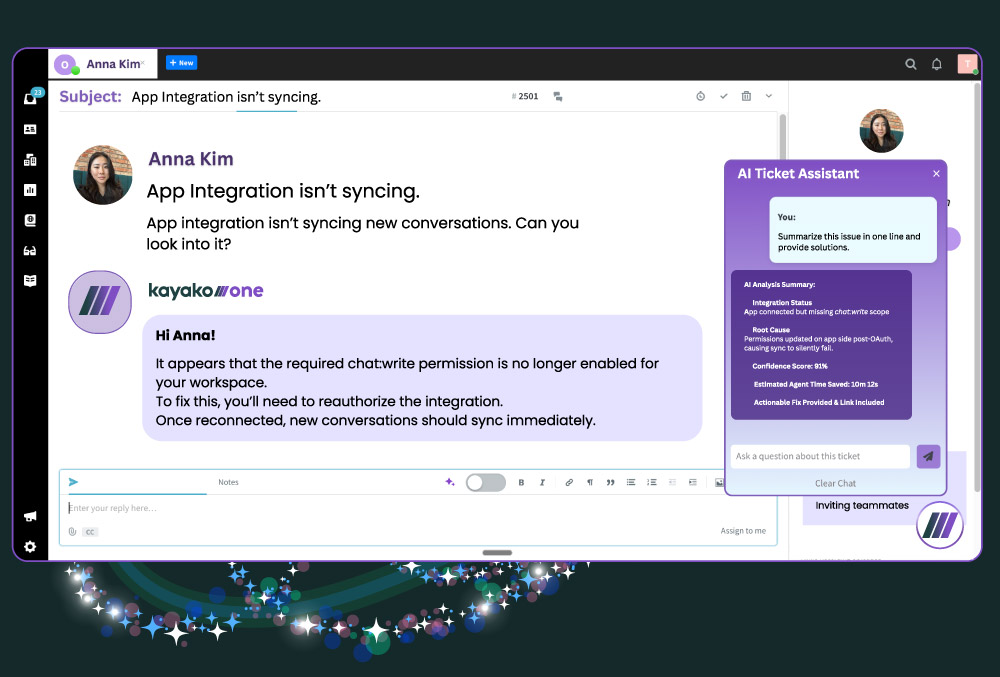Insert a bulleted list in the reply
Image resolution: width=1000 pixels, height=677 pixels.
point(631,483)
